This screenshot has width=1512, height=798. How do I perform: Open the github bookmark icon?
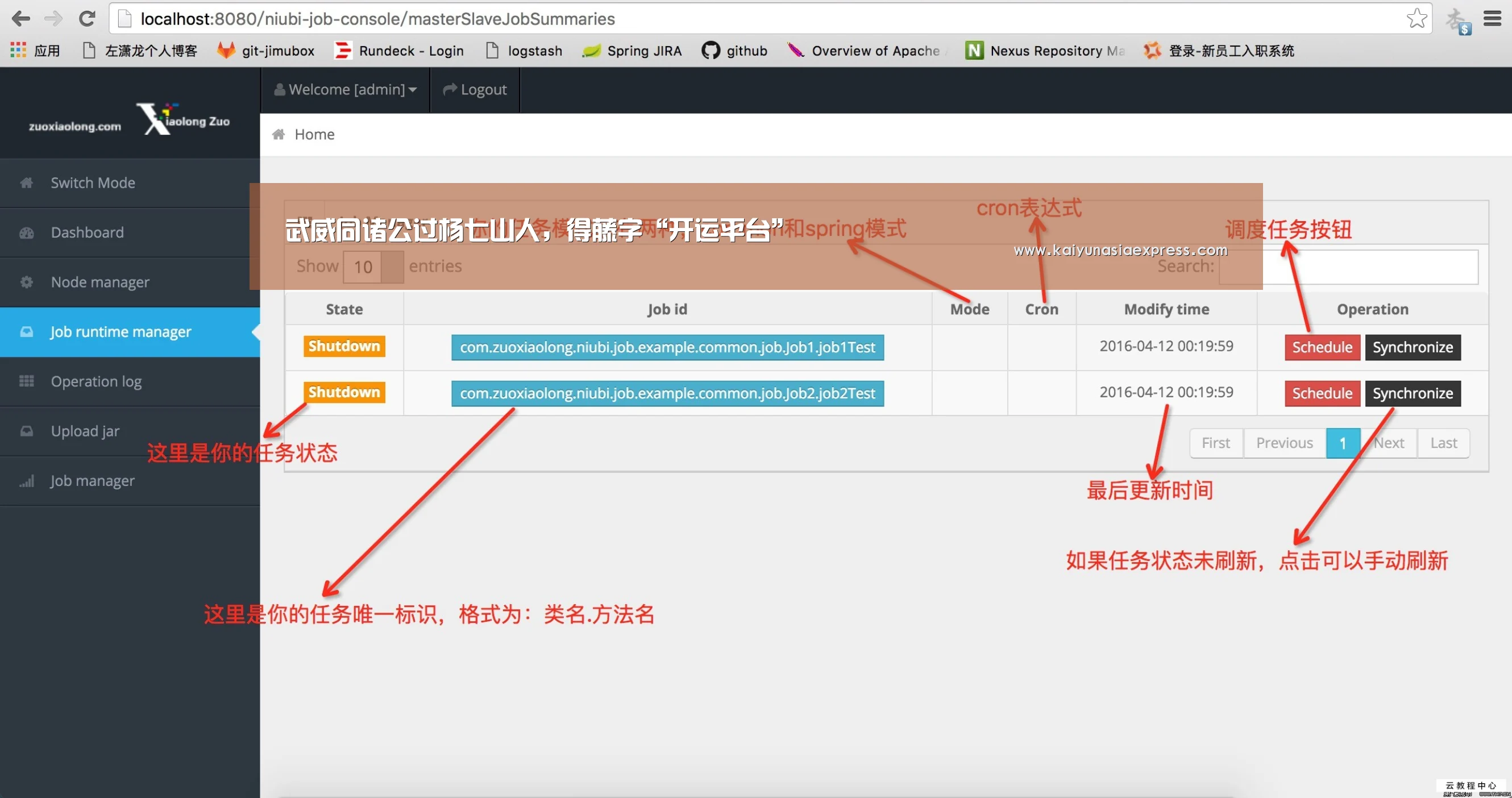[710, 51]
